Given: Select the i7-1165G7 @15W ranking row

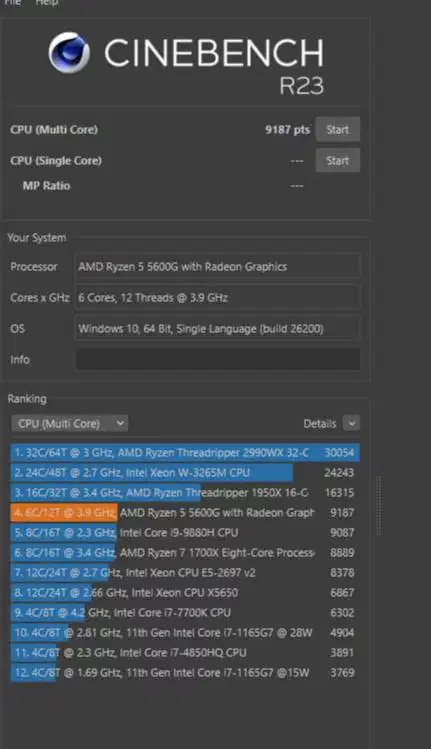Looking at the screenshot, I should point(185,673).
